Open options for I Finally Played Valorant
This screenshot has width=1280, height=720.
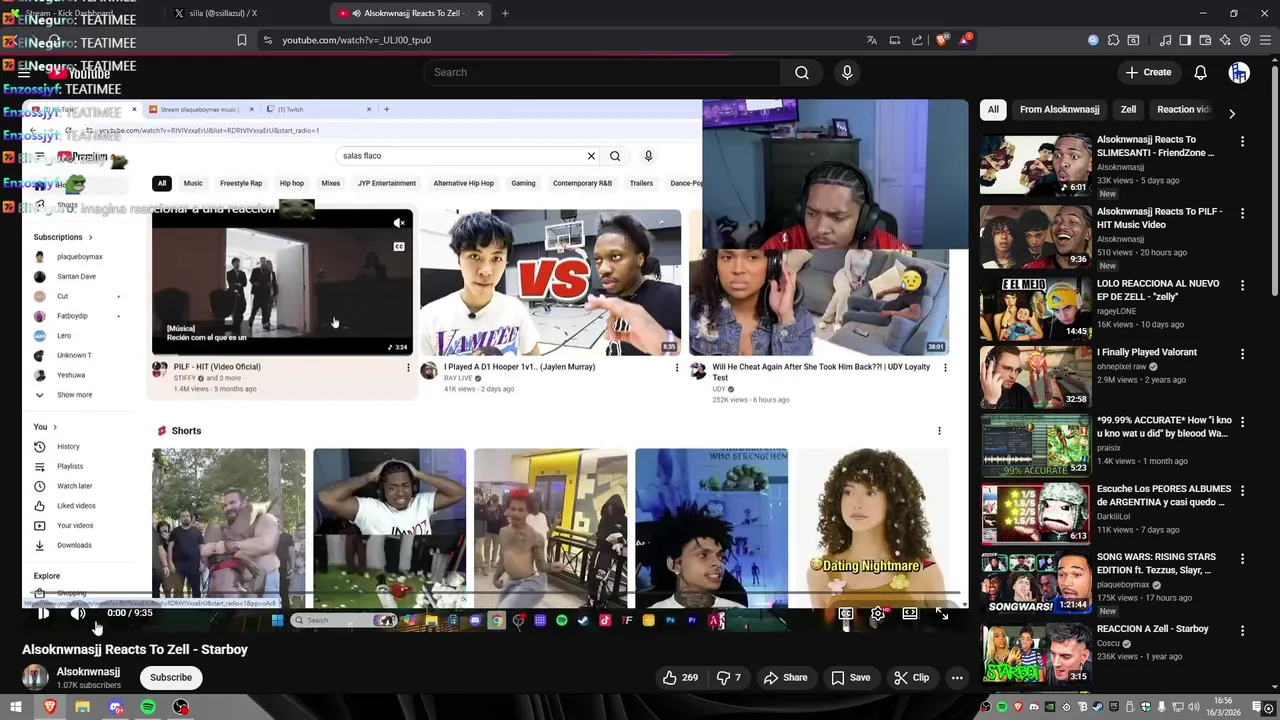[1243, 354]
